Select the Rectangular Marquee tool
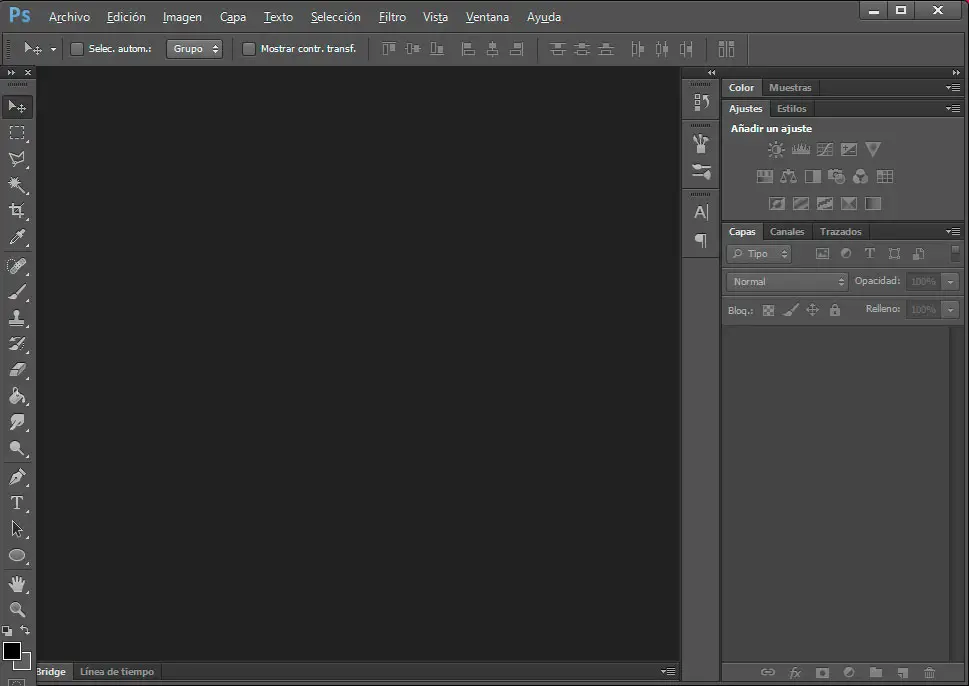The height and width of the screenshot is (686, 969). point(17,133)
